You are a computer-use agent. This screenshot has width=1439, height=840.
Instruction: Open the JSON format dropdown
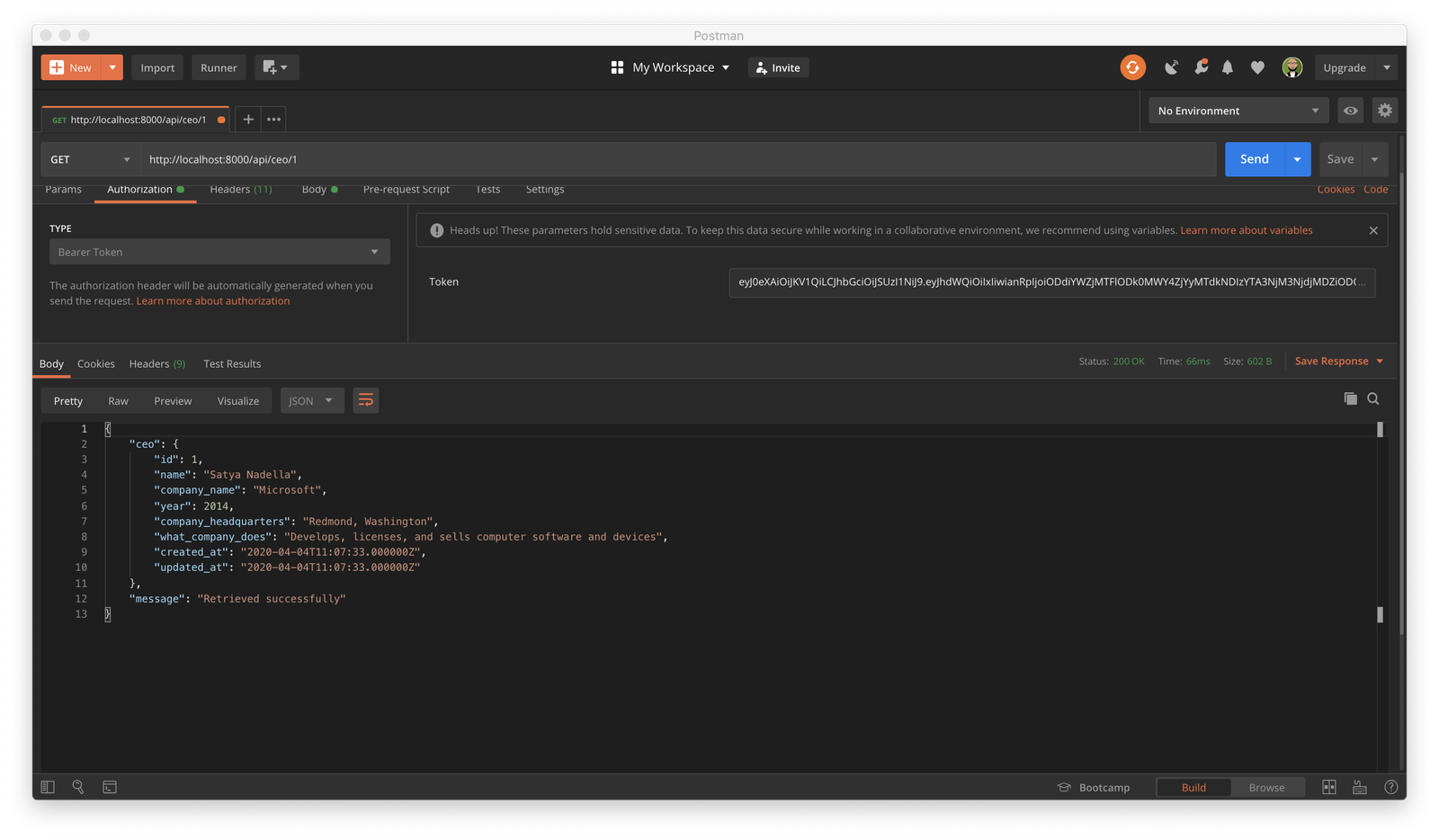[x=312, y=400]
